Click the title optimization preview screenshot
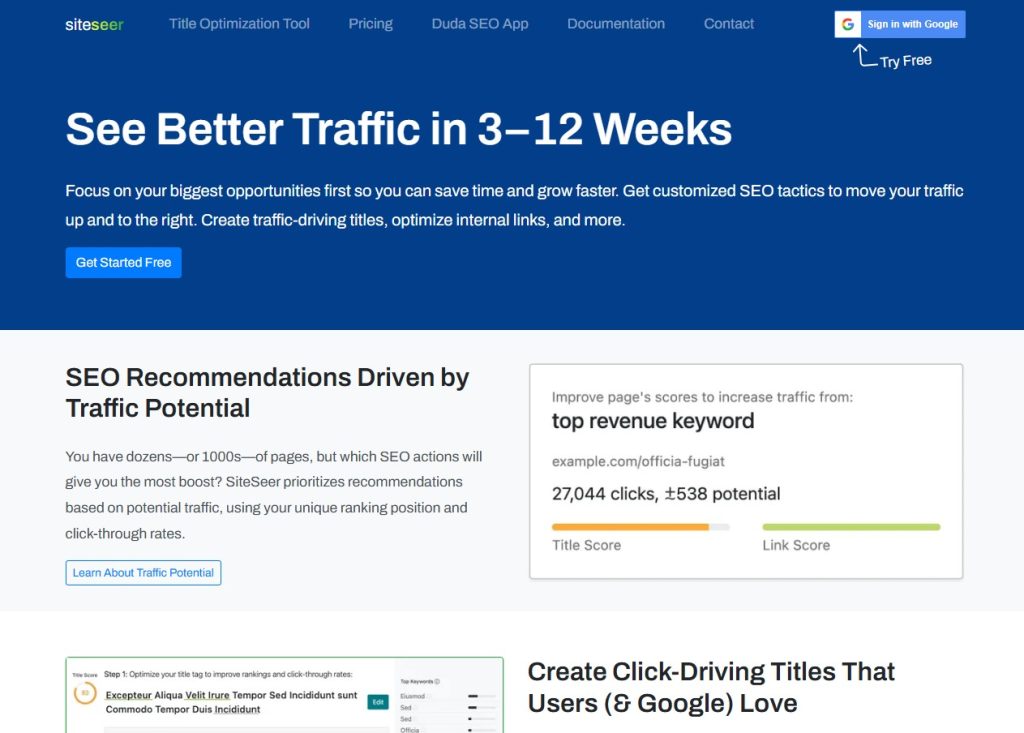Viewport: 1024px width, 733px height. pyautogui.click(x=285, y=695)
